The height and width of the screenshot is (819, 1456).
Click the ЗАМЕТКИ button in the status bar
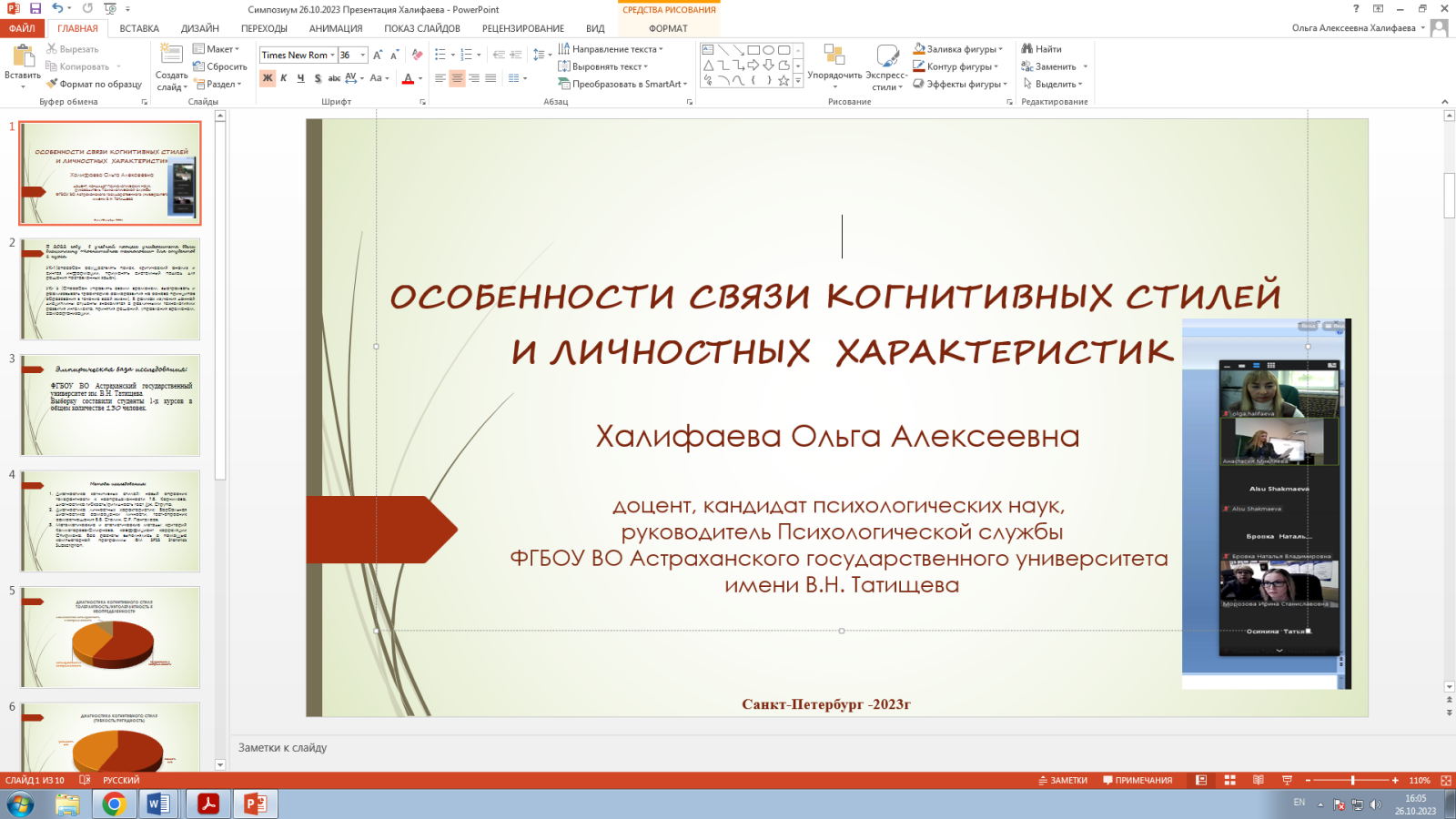coord(1063,780)
